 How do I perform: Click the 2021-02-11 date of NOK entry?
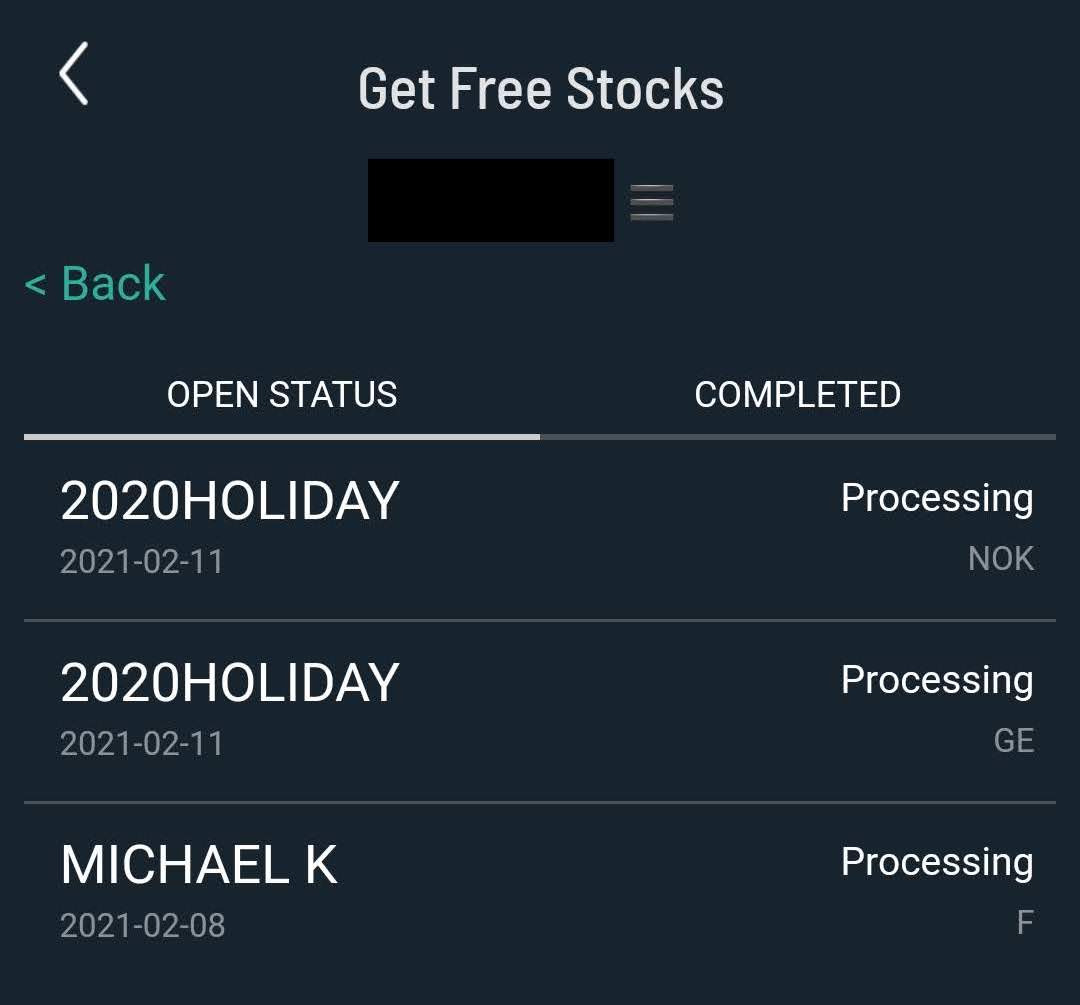click(142, 561)
